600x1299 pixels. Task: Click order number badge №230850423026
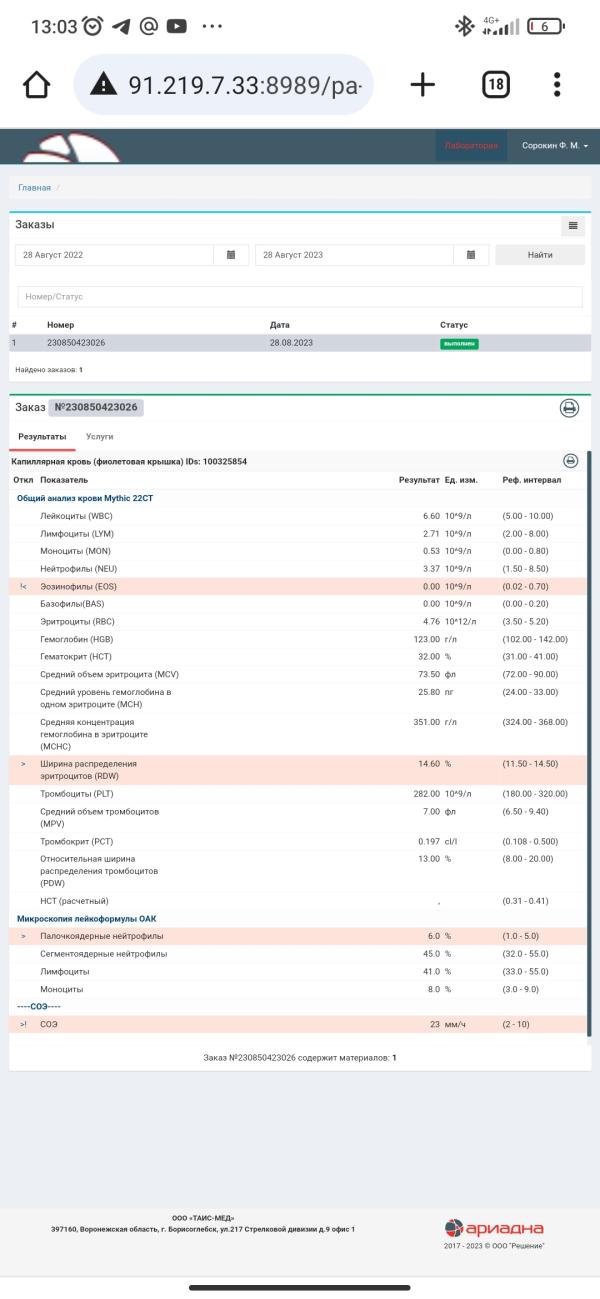coord(96,408)
